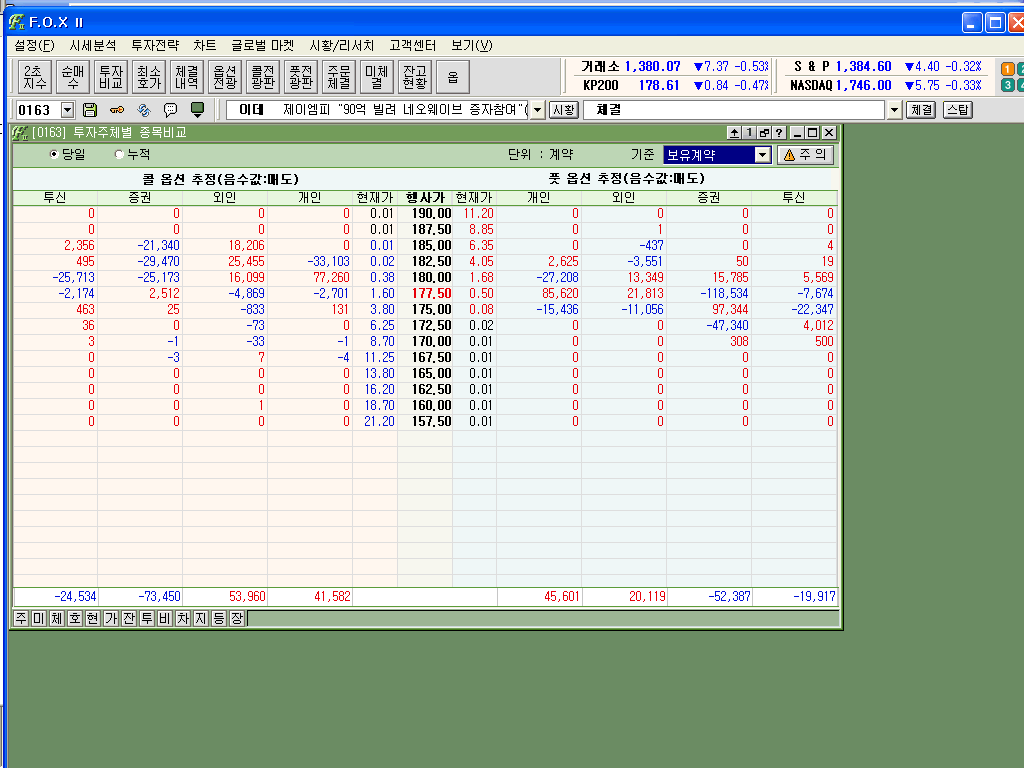
Task: Select the 당일 radio button
Action: click(x=54, y=155)
